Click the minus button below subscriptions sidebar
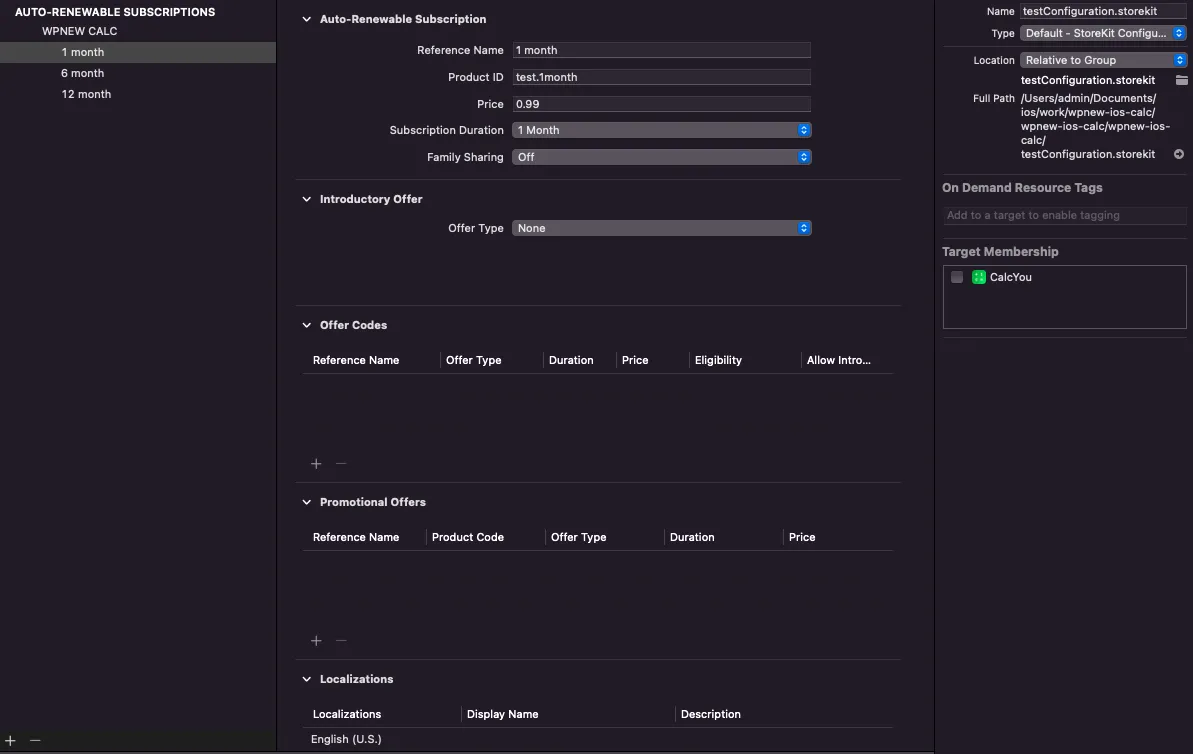This screenshot has height=754, width=1193. click(35, 741)
